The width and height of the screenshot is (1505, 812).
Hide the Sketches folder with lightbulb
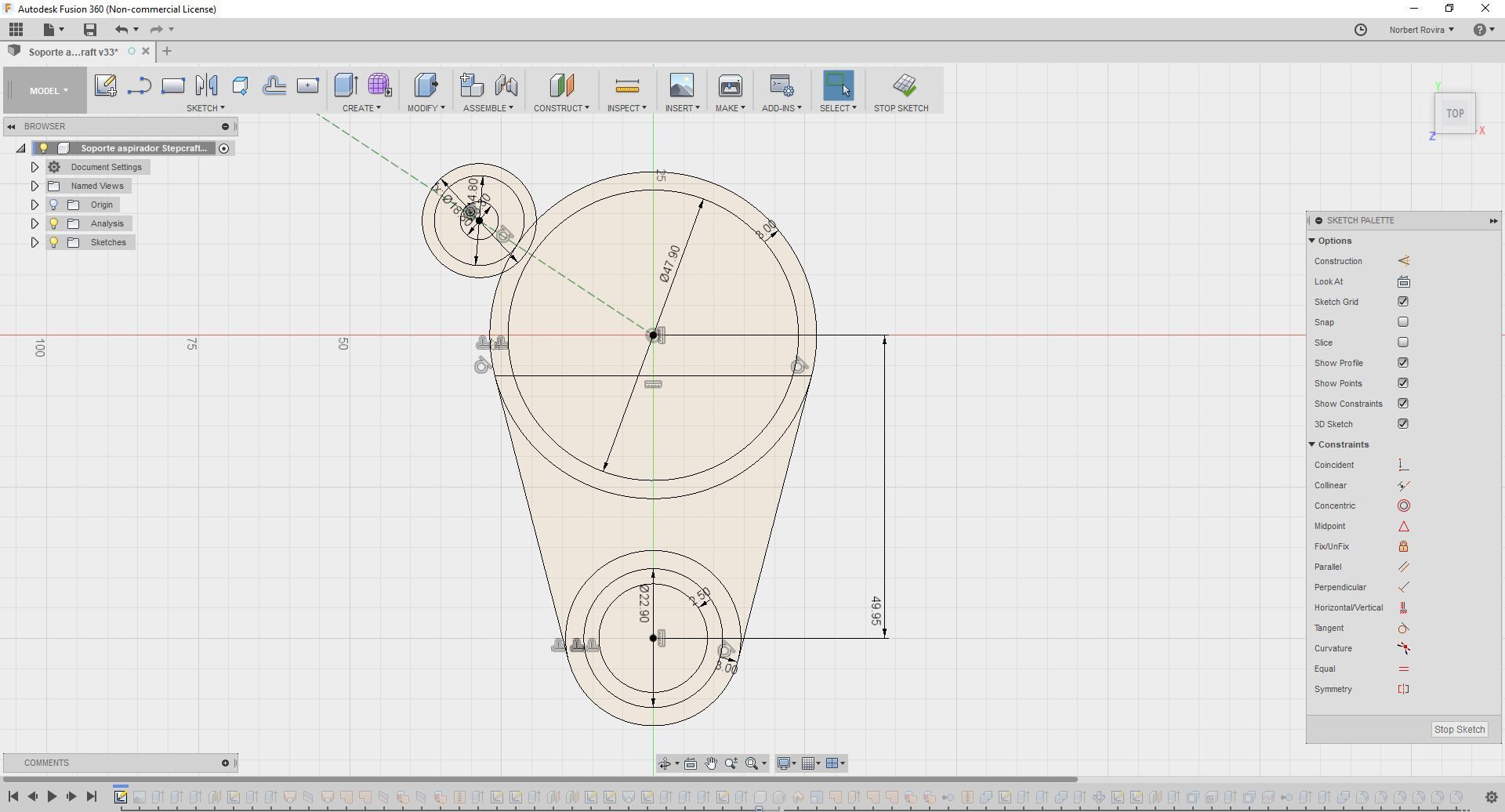[54, 242]
